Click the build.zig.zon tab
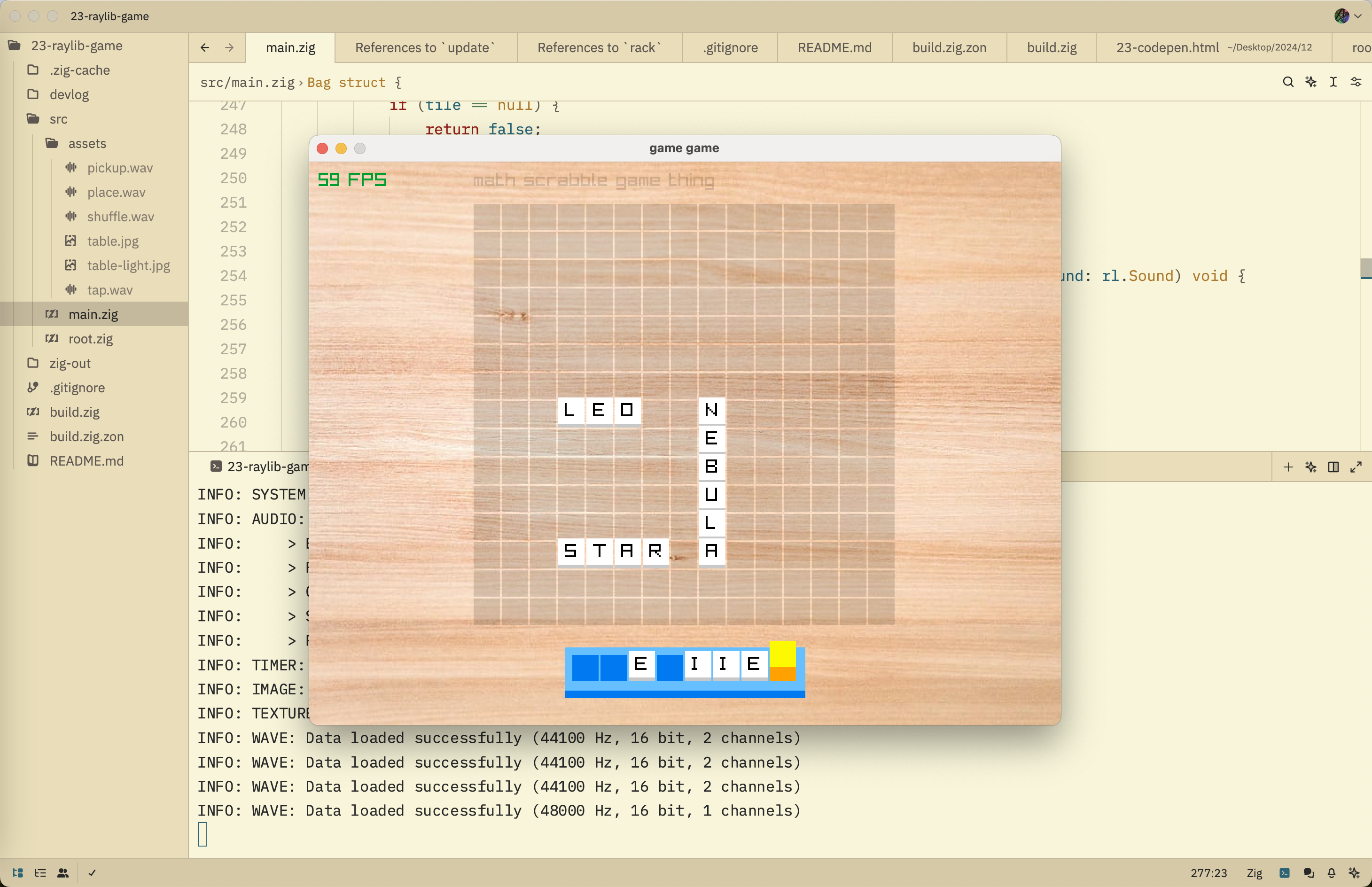Image resolution: width=1372 pixels, height=887 pixels. point(951,47)
